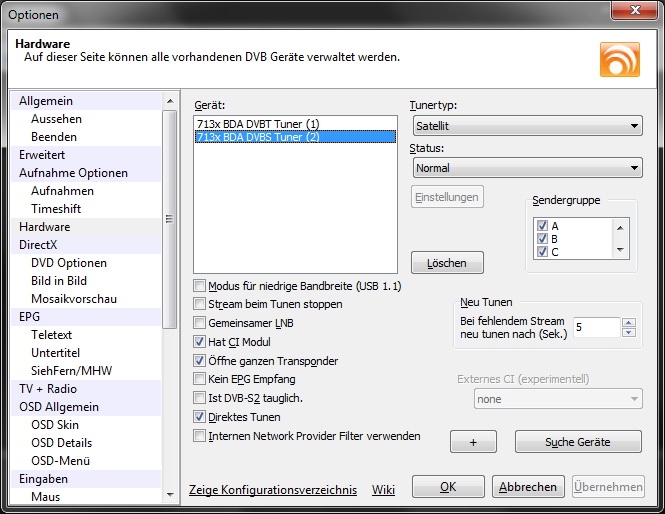Open the Aufnahmen settings page
The image size is (665, 514).
[x=62, y=191]
